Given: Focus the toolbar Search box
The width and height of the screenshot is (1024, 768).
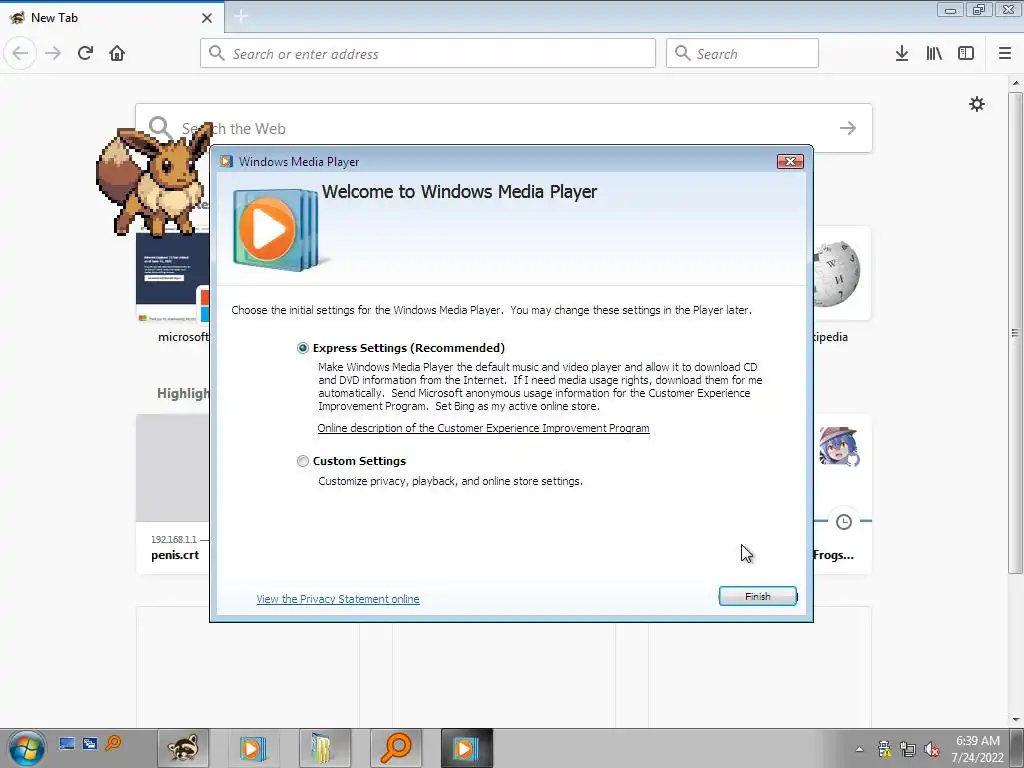Looking at the screenshot, I should [742, 54].
